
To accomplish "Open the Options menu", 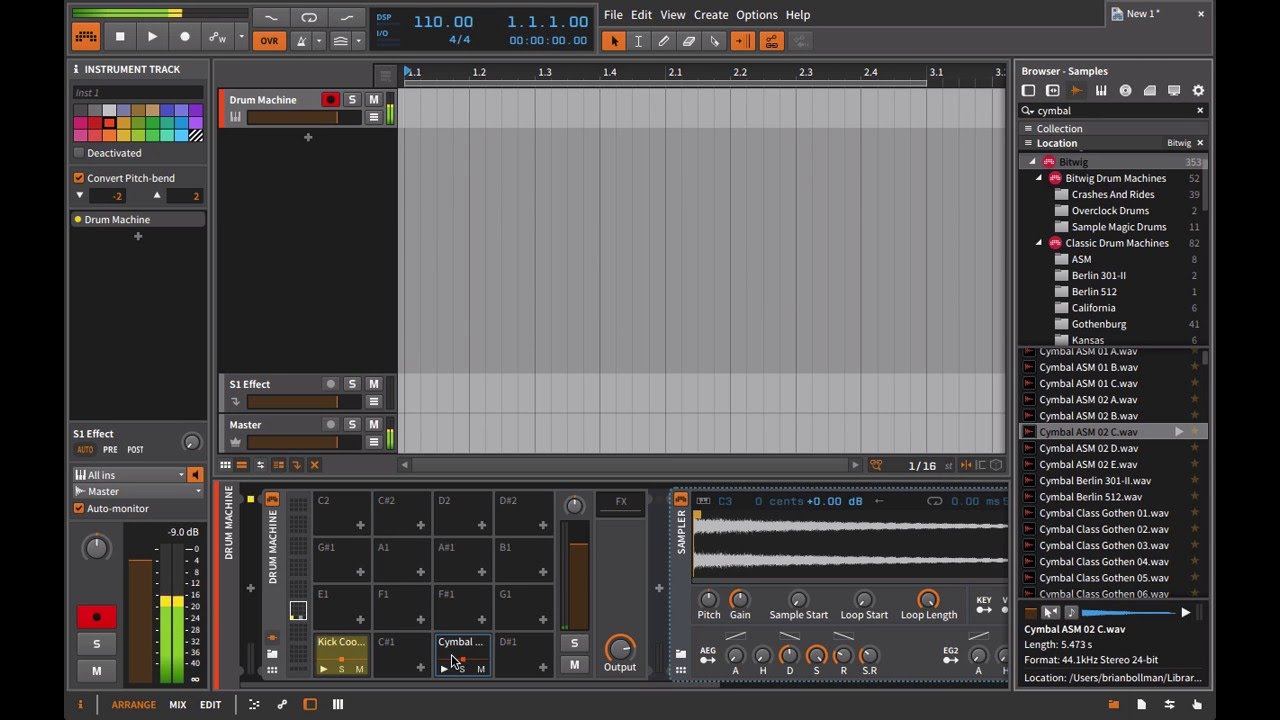I will click(x=757, y=15).
